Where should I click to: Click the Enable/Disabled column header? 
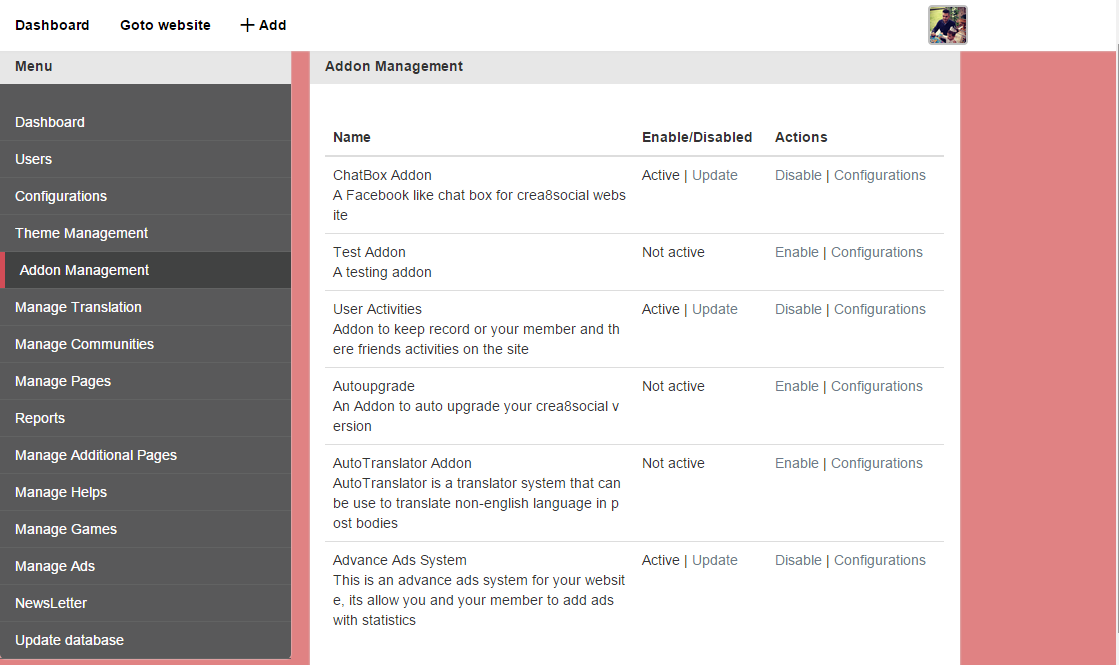(697, 138)
